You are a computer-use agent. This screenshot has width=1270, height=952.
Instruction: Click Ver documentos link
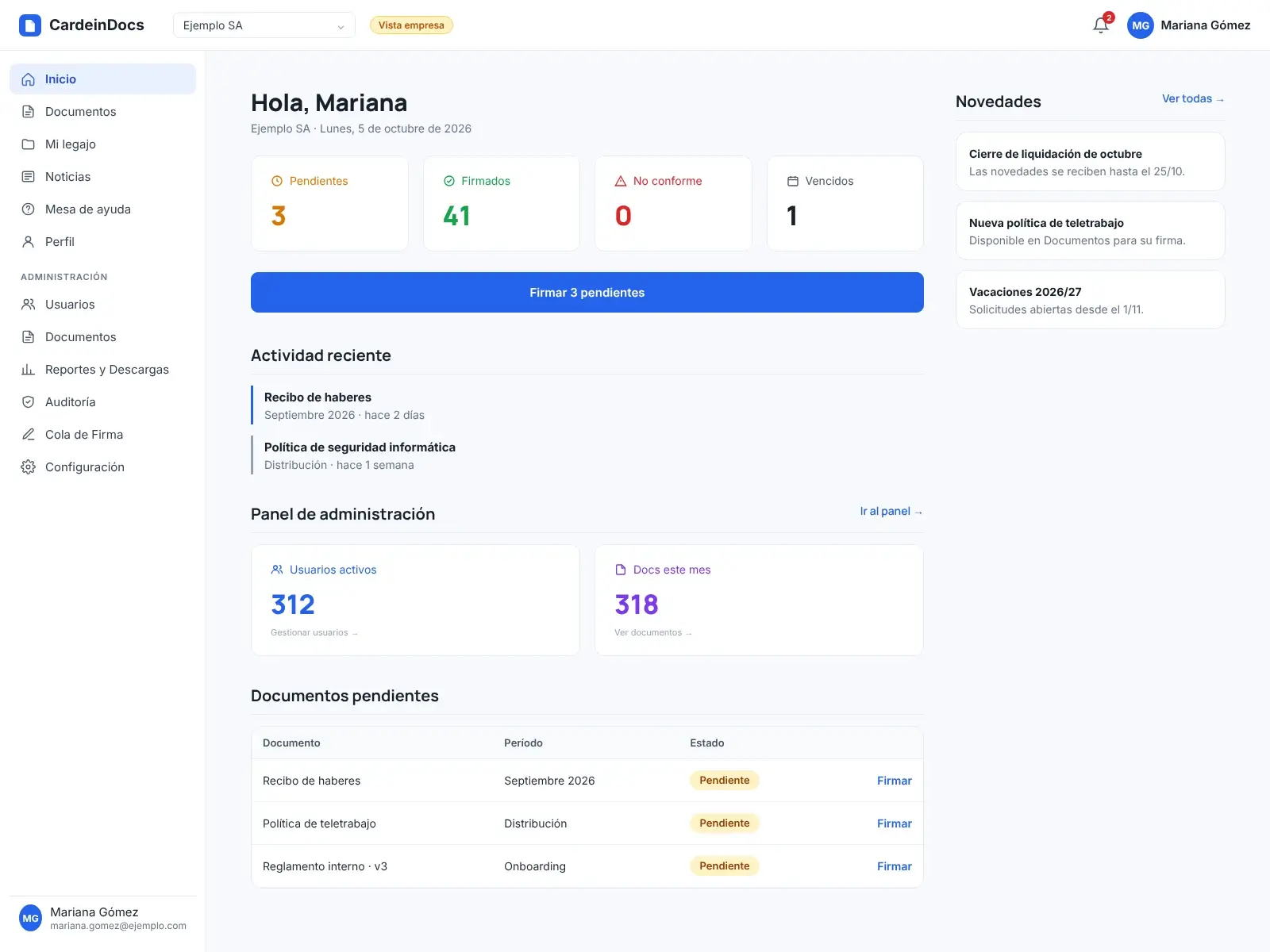pos(653,632)
